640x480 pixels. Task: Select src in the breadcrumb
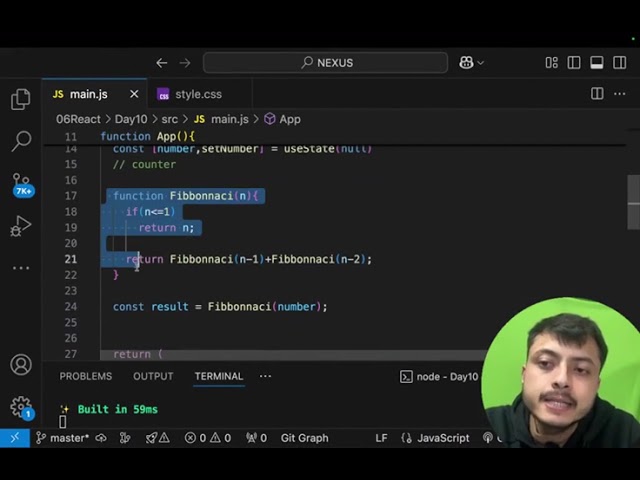click(169, 119)
